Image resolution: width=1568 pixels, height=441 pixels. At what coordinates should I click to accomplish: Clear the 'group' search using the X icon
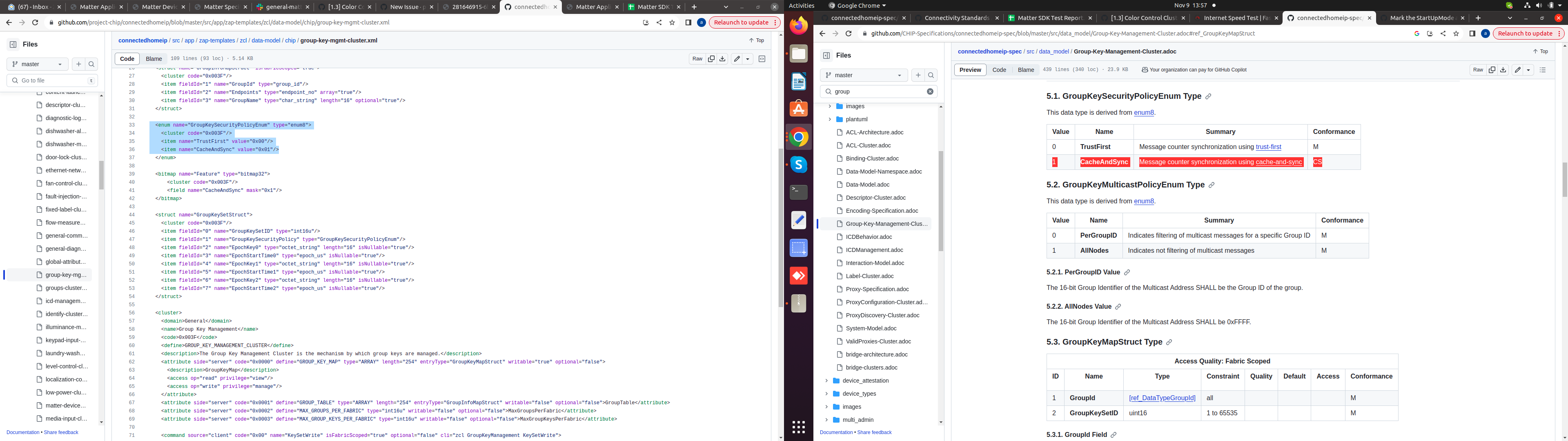(929, 91)
